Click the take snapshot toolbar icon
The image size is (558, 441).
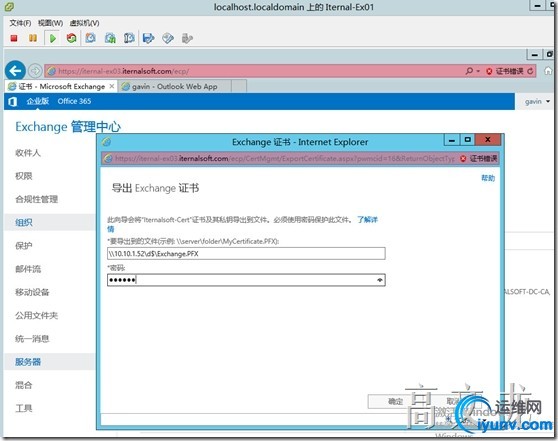(91, 38)
